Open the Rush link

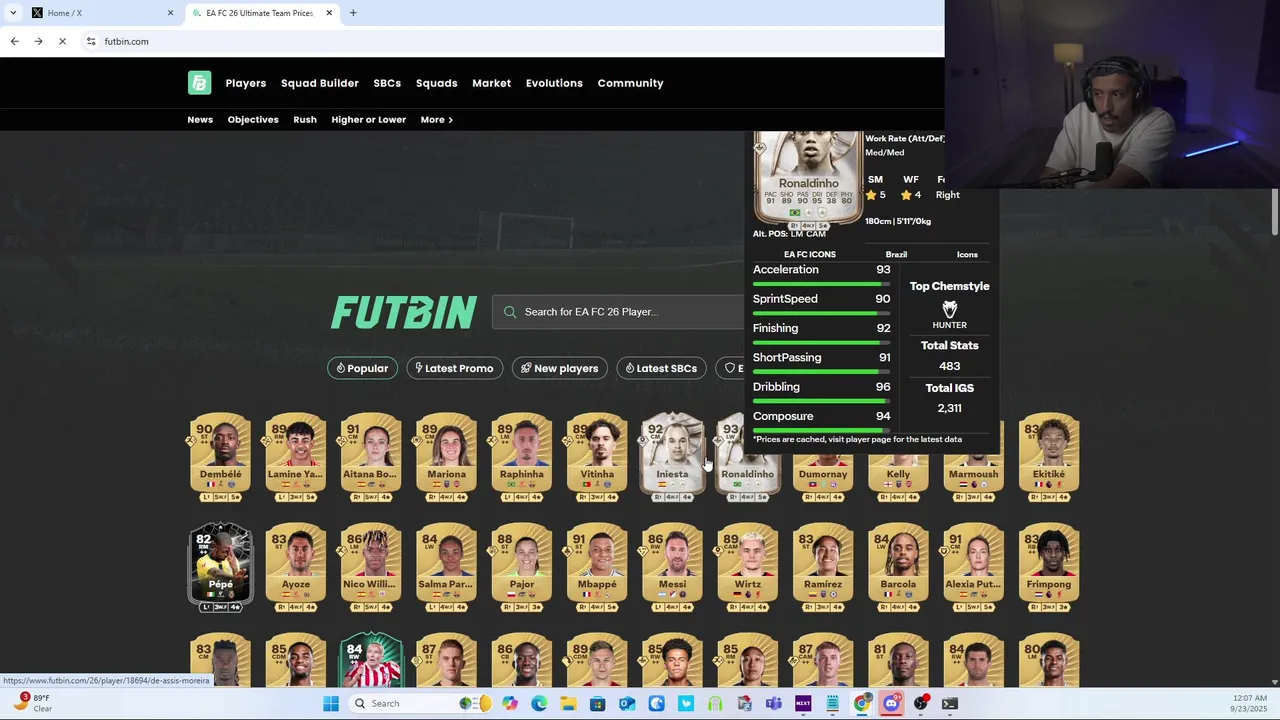point(305,119)
